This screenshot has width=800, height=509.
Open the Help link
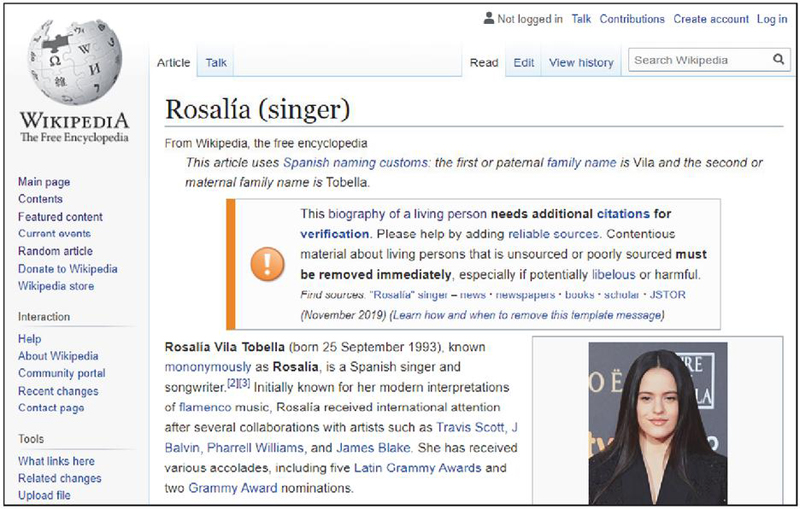30,339
